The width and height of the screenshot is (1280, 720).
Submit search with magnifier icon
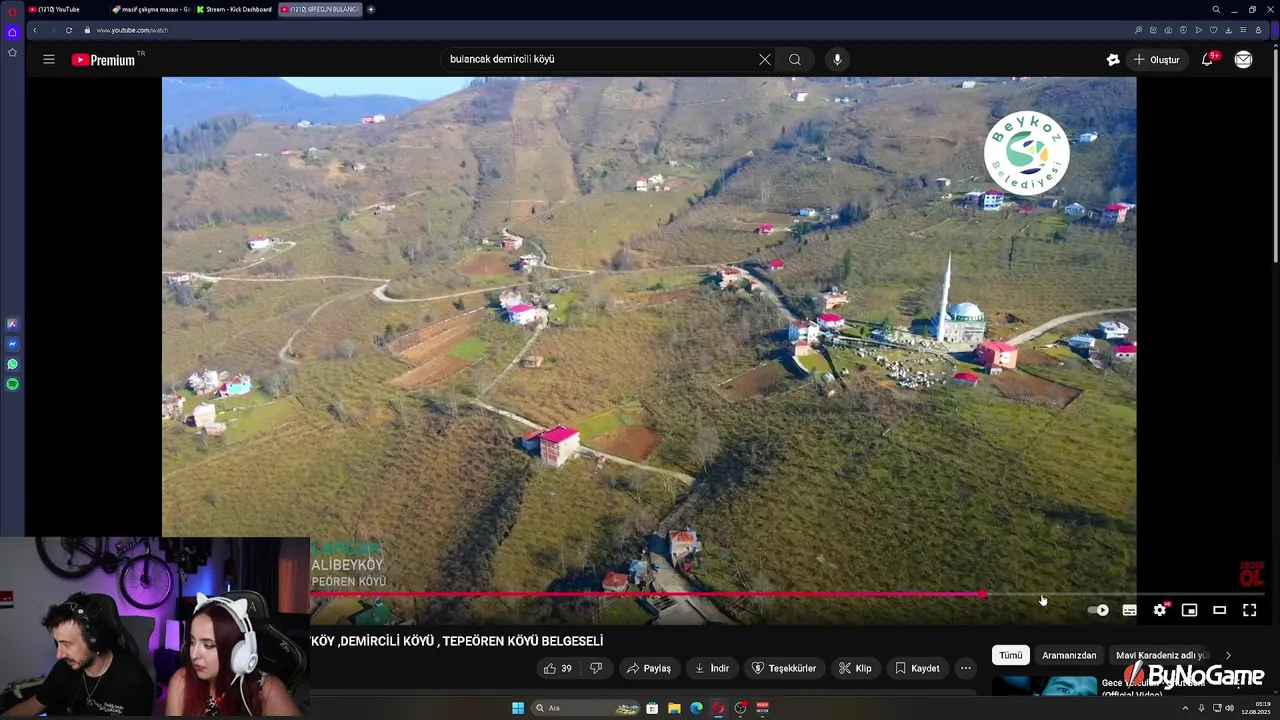(795, 59)
